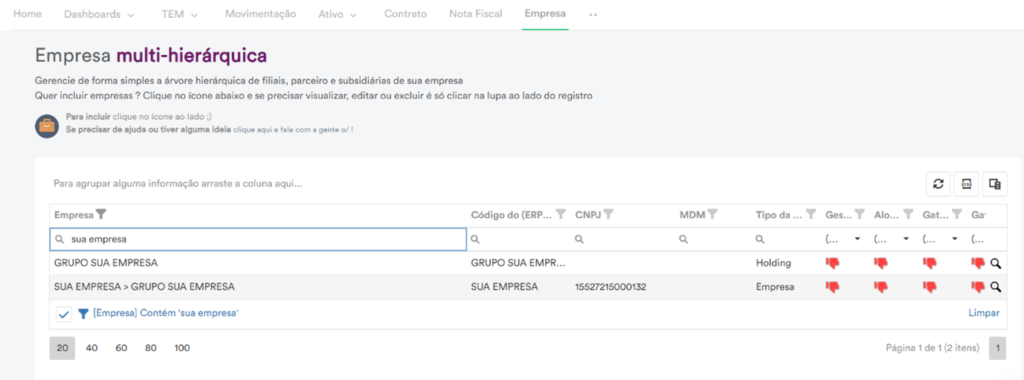Viewport: 1024px width, 380px height.
Task: Open the Ges... column filter dropdown
Action: click(x=857, y=240)
